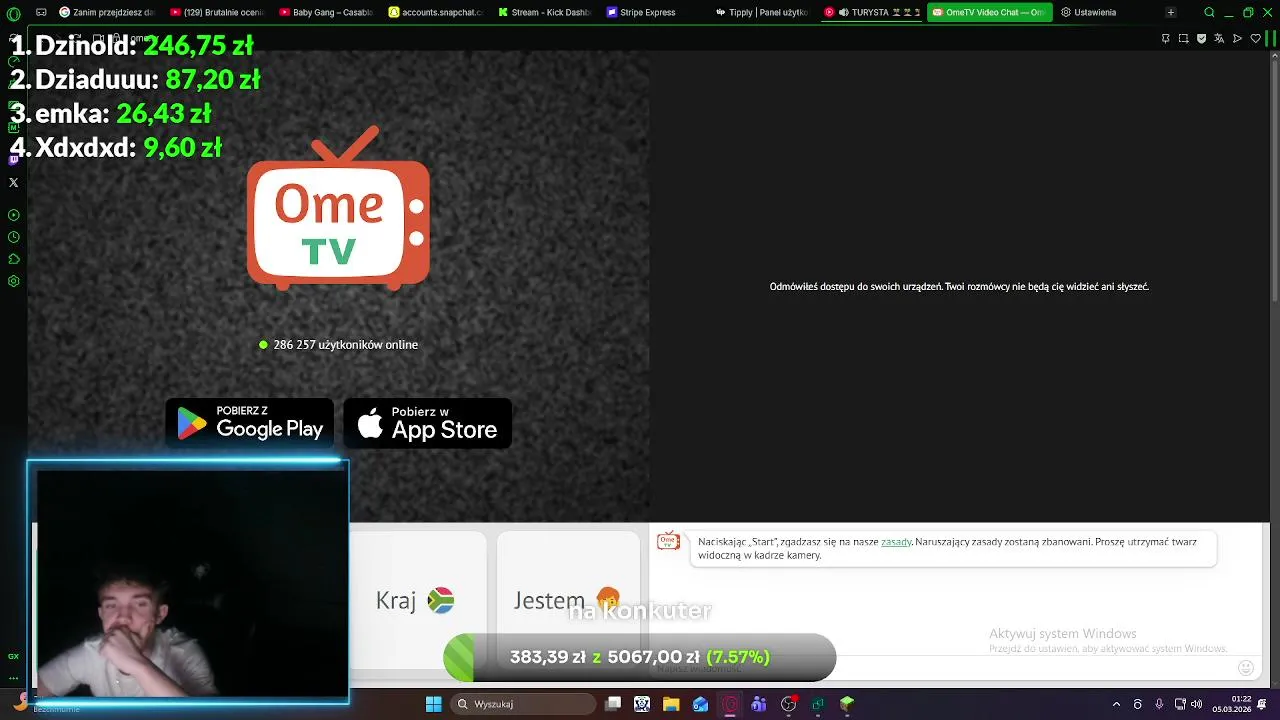Open the workspaces icon beside the Opera logo
This screenshot has width=1280, height=720.
(x=41, y=13)
